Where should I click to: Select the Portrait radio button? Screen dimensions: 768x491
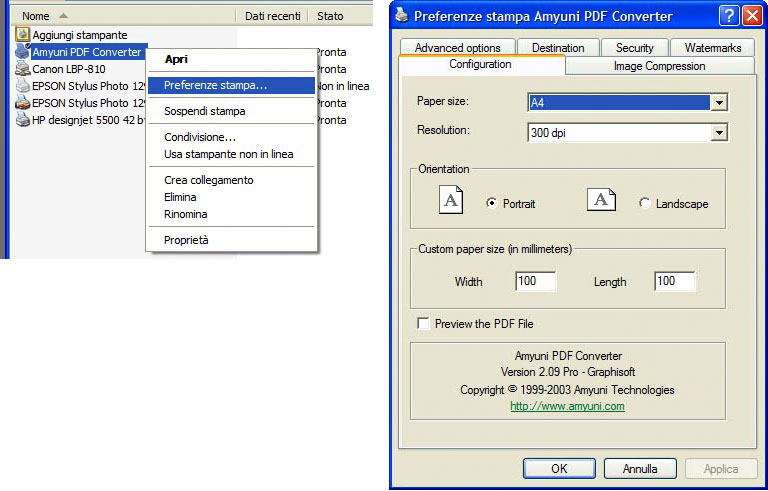point(491,203)
